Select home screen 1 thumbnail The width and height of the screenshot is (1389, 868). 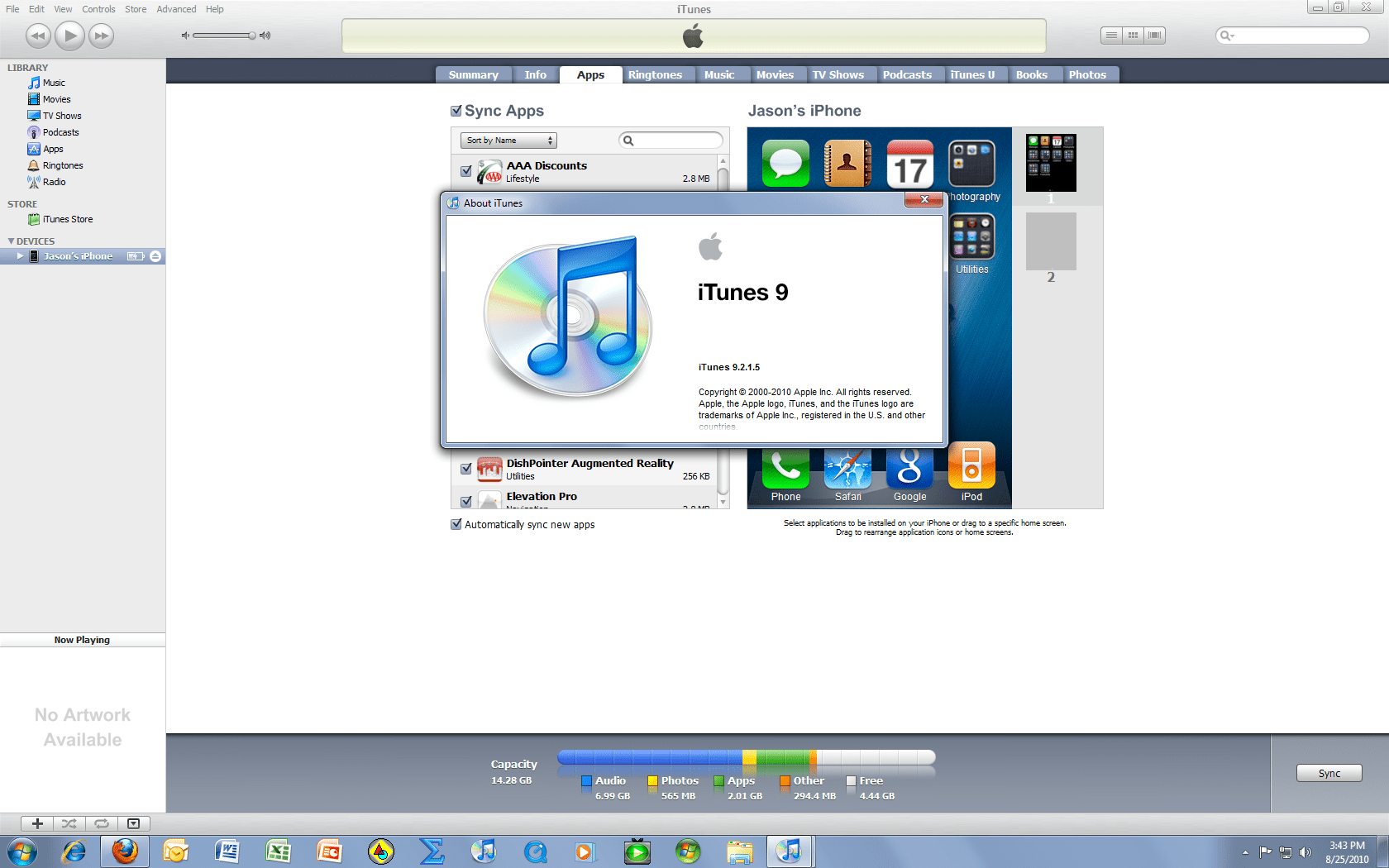[1051, 163]
